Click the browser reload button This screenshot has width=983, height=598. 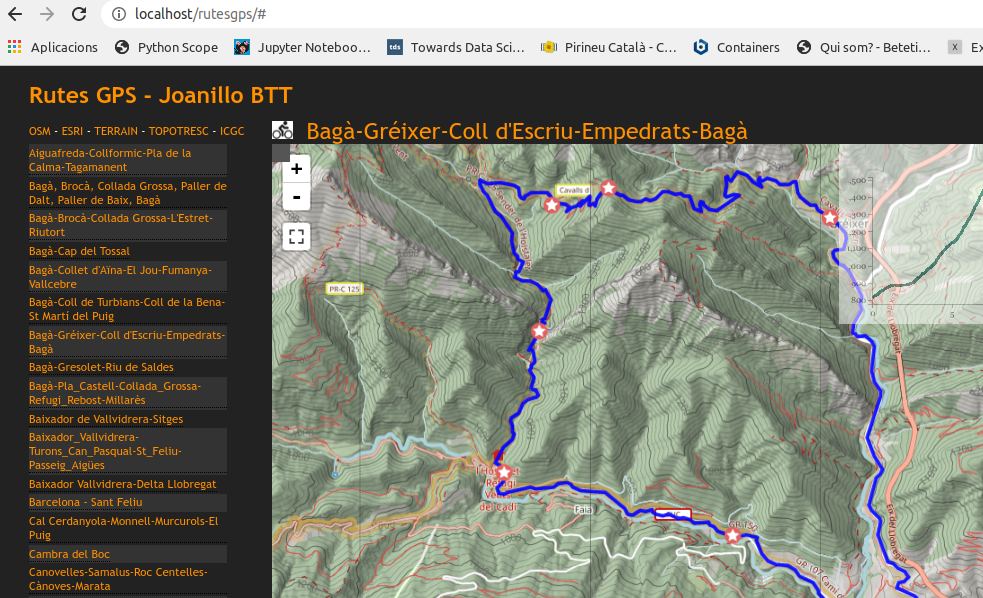[78, 15]
